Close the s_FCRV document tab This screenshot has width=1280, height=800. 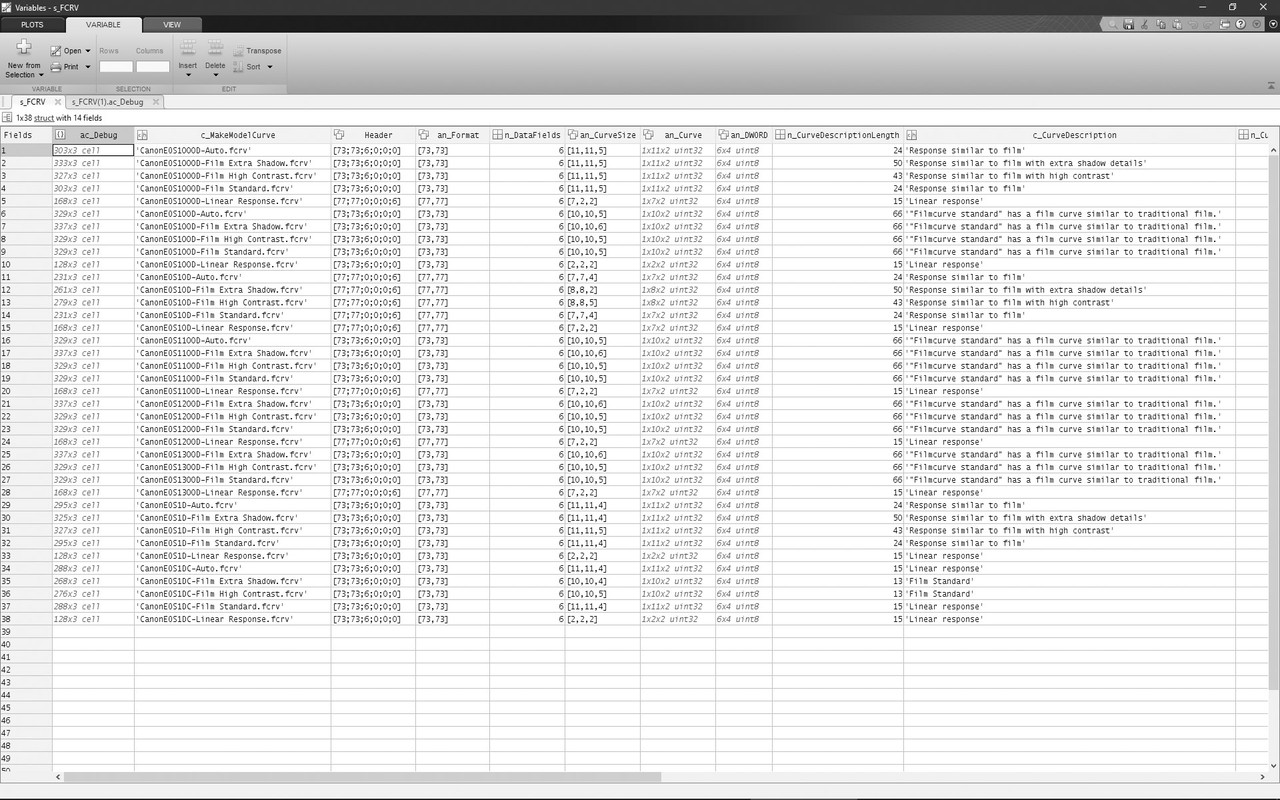click(57, 102)
